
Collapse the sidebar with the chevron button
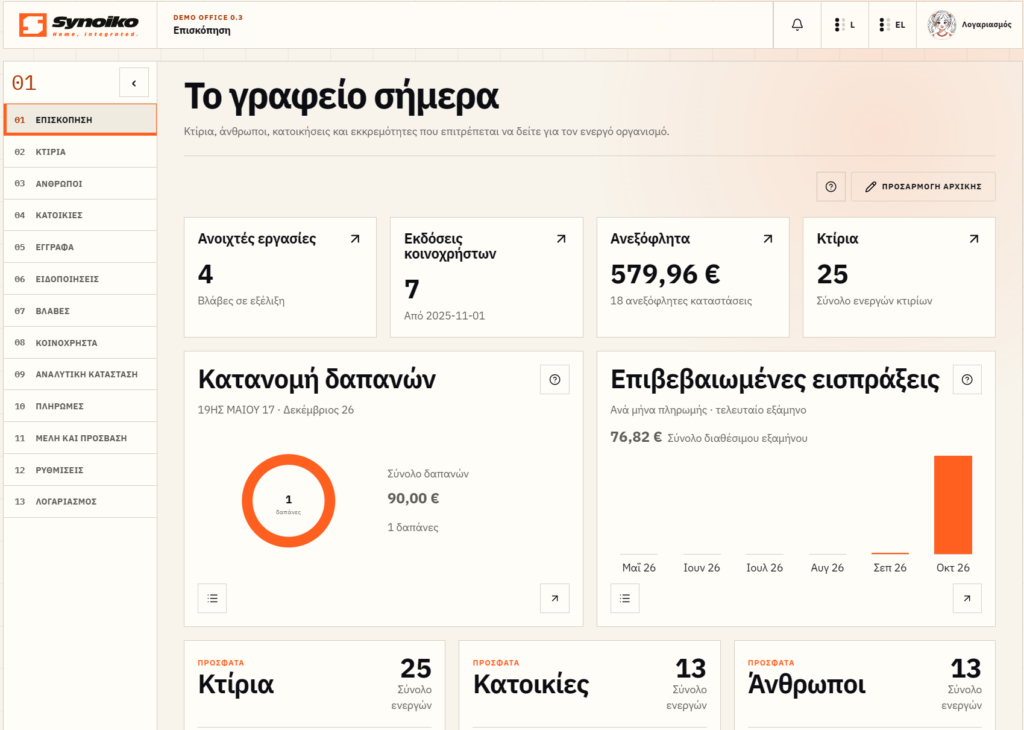134,83
